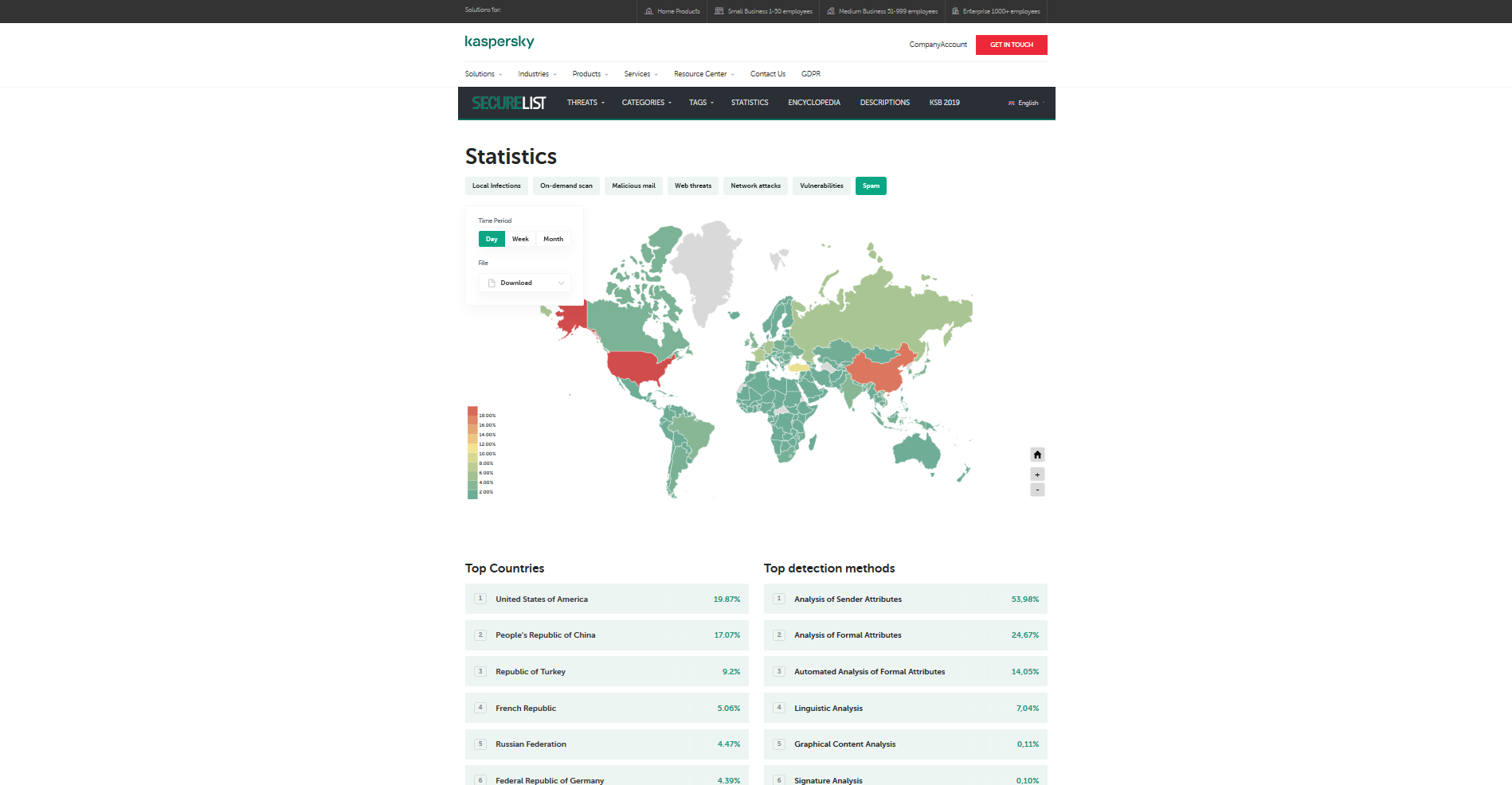The height and width of the screenshot is (785, 1512).
Task: Click Automated Analysis of Formal Attributes row
Action: [906, 672]
